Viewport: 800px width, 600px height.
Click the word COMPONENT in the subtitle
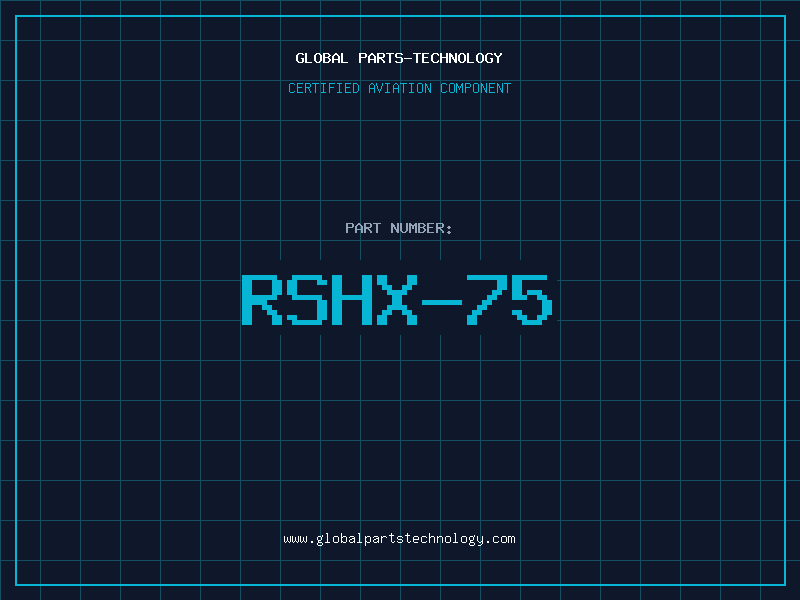point(476,88)
